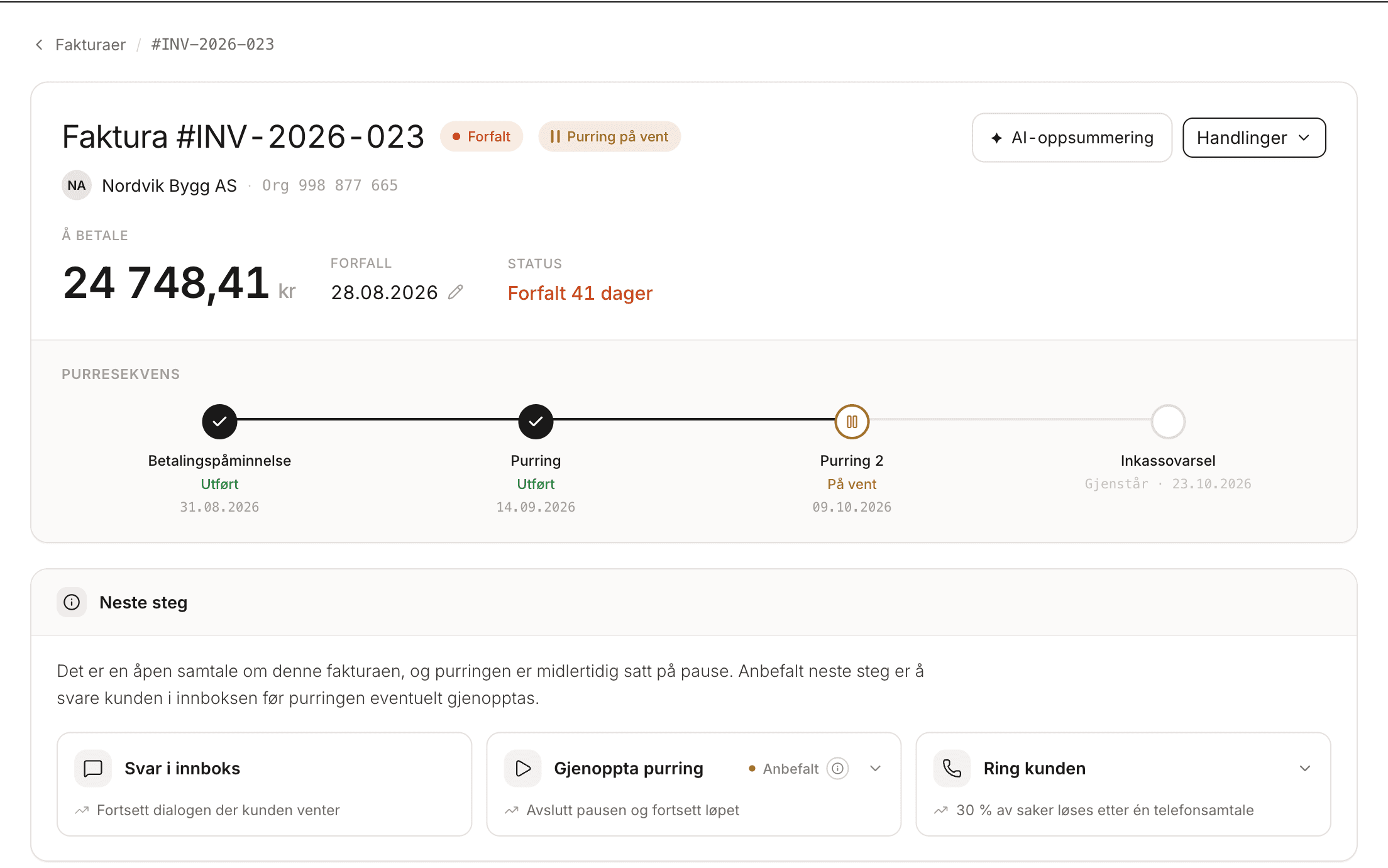Click the Purring på vent badge
The width and height of the screenshot is (1388, 868).
(x=609, y=136)
